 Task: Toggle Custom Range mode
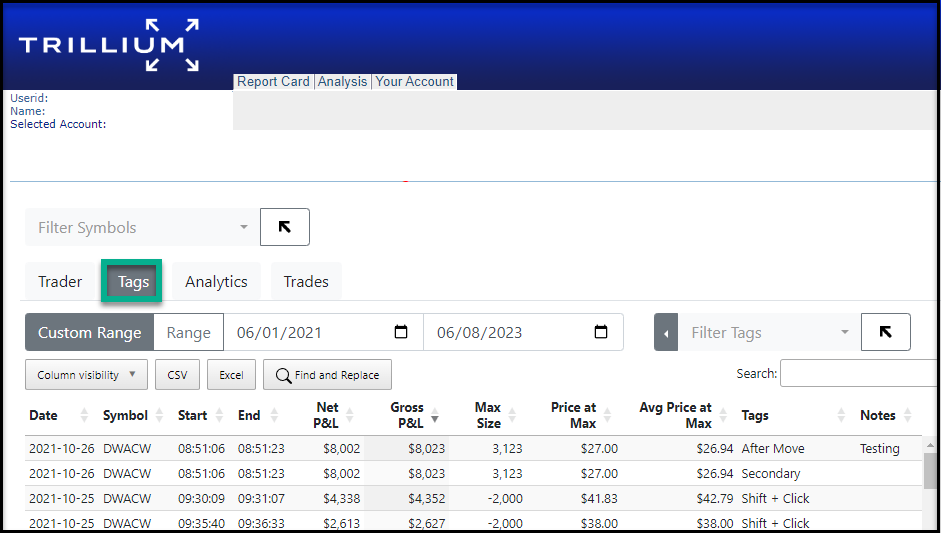point(90,333)
